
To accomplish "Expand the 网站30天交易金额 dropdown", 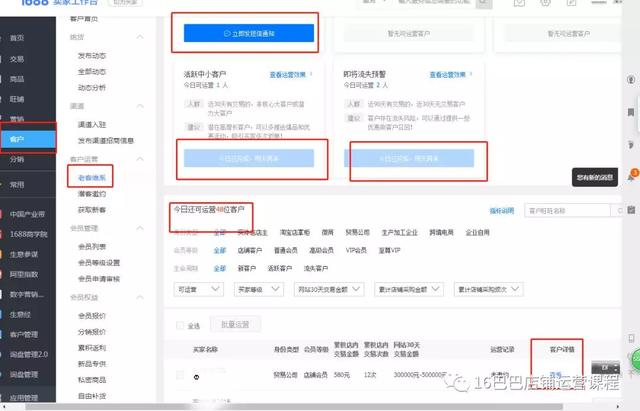I will [329, 289].
